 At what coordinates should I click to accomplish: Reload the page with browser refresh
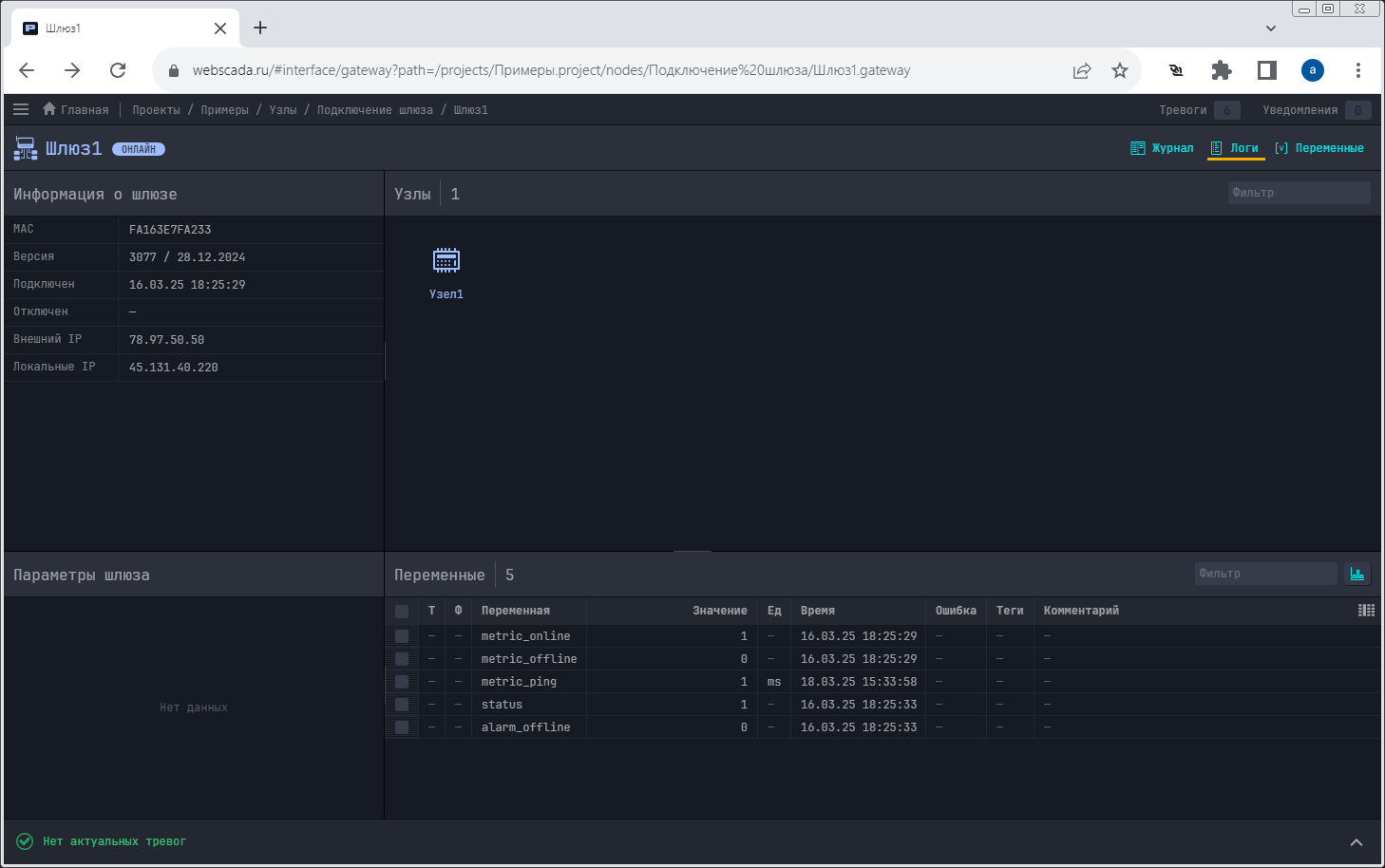(118, 70)
